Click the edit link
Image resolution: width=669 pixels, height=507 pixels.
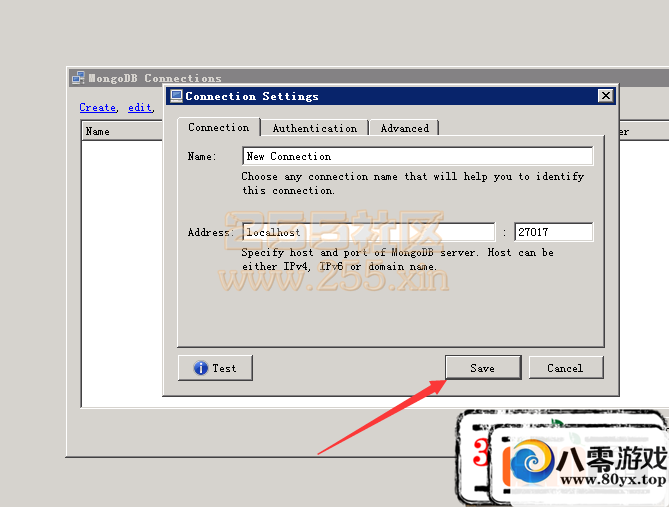(139, 107)
